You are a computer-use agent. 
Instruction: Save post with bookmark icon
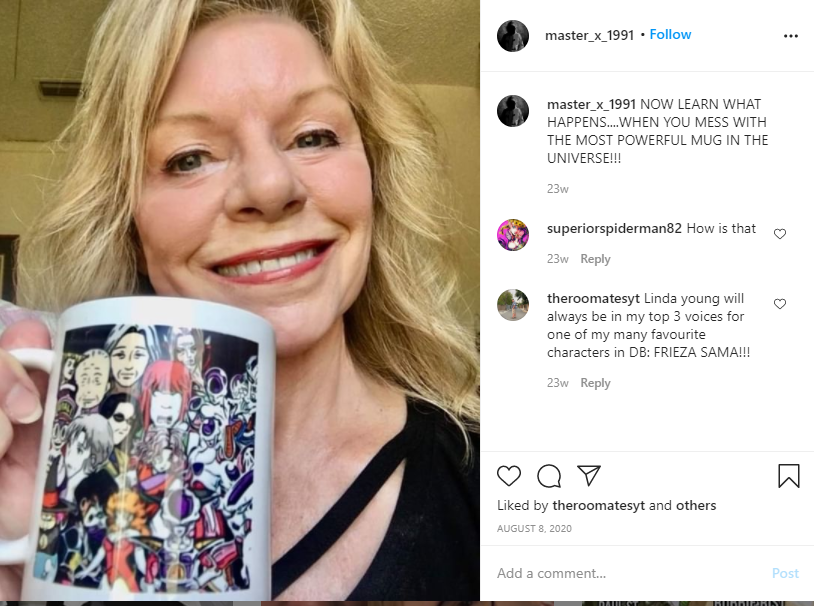point(789,476)
